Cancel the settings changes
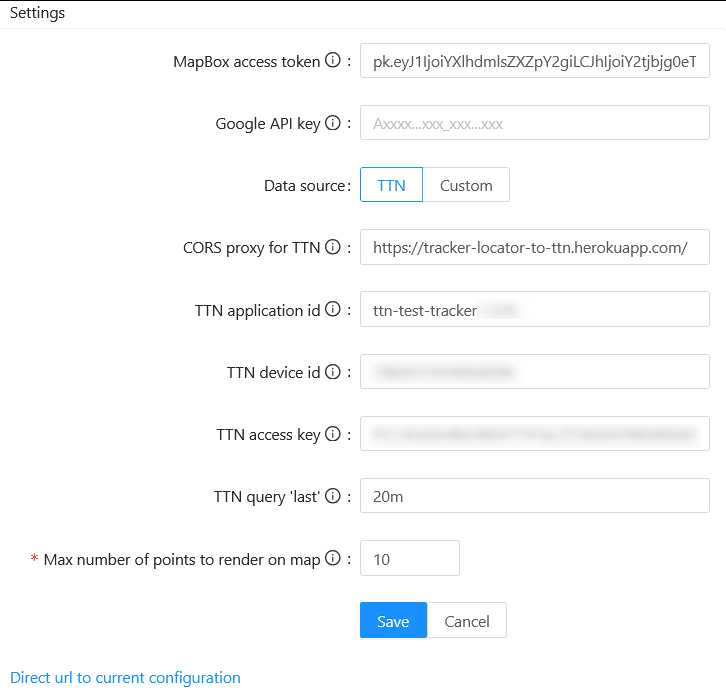 tap(466, 621)
